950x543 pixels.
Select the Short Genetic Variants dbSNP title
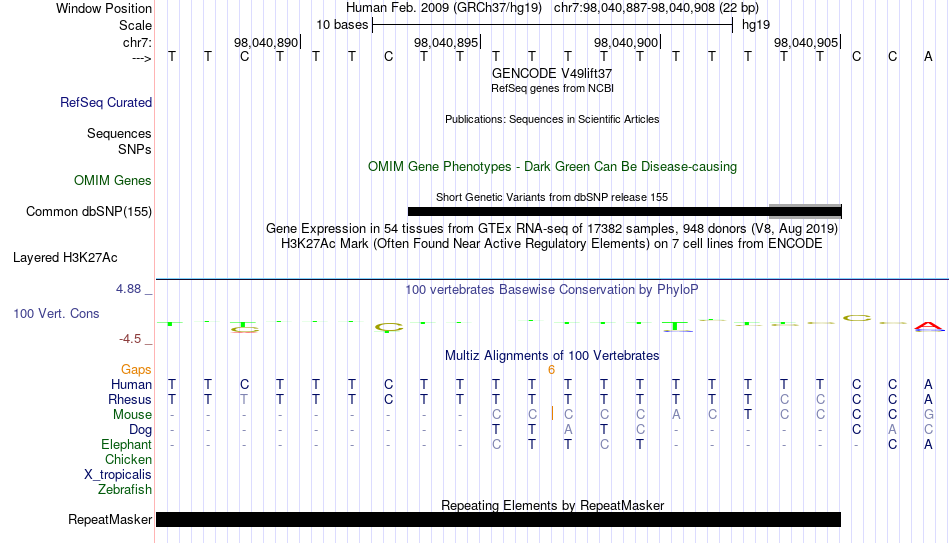(552, 197)
